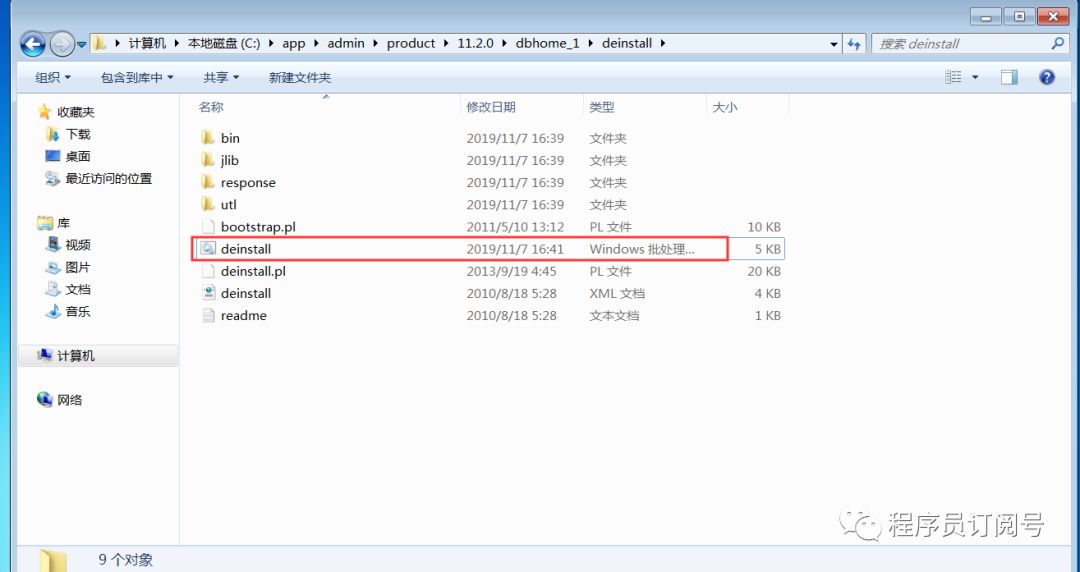This screenshot has height=572, width=1080.
Task: Click the 计算机 sidebar computer icon
Action: point(45,355)
